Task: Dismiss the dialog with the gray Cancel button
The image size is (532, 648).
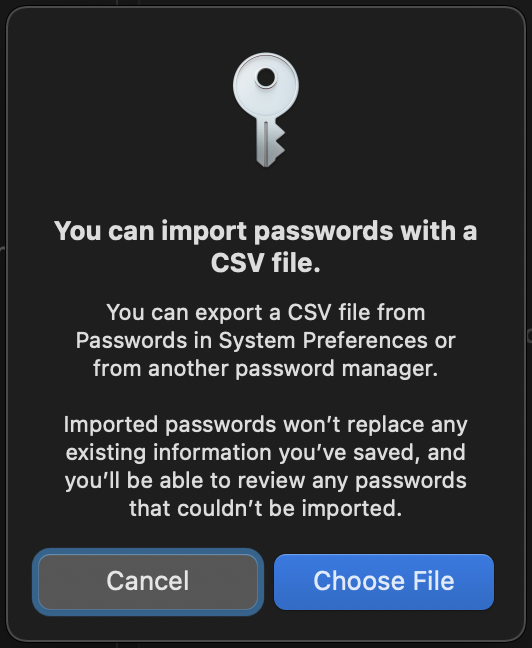Action: pyautogui.click(x=148, y=581)
